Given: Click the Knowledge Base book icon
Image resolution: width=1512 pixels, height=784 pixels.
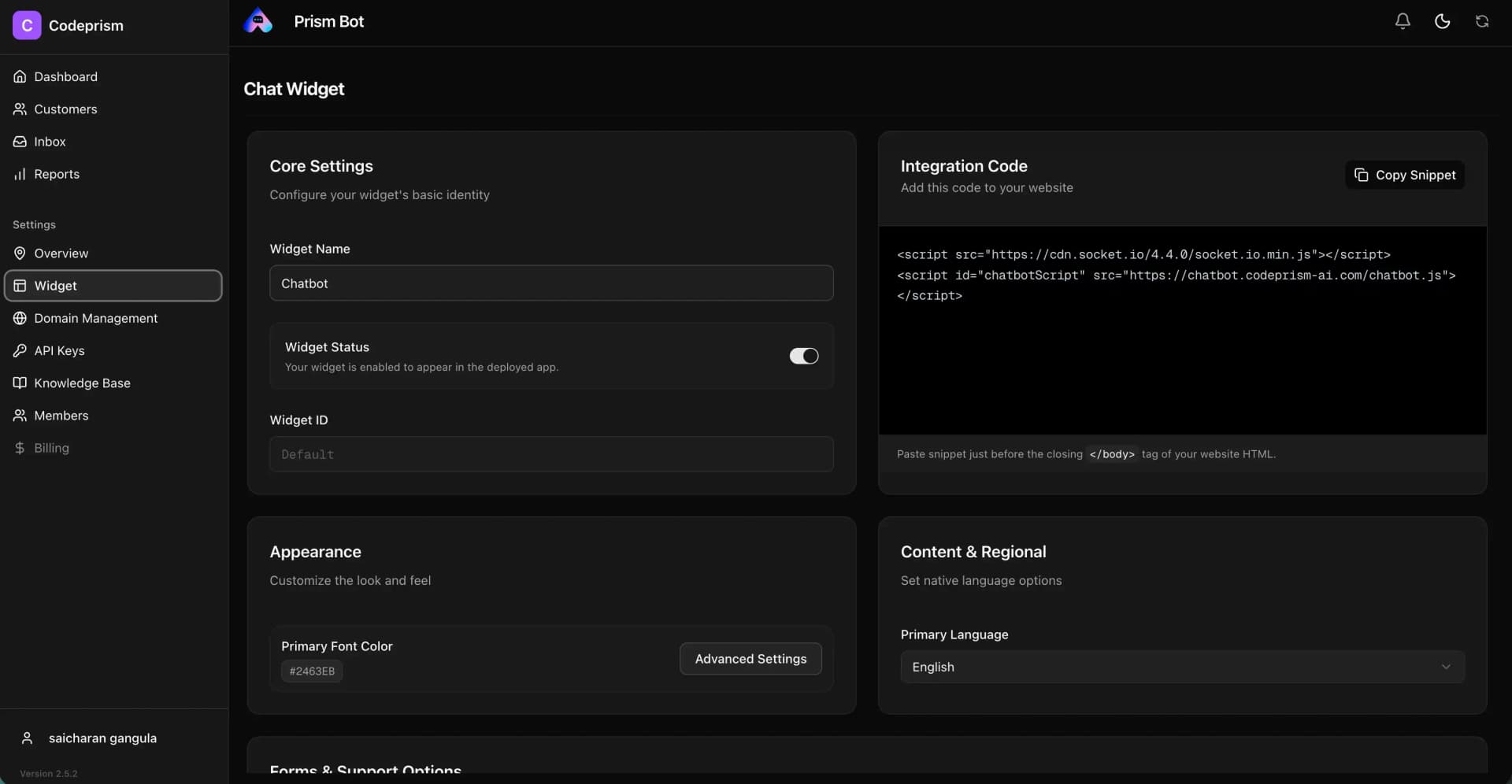Looking at the screenshot, I should pos(19,383).
